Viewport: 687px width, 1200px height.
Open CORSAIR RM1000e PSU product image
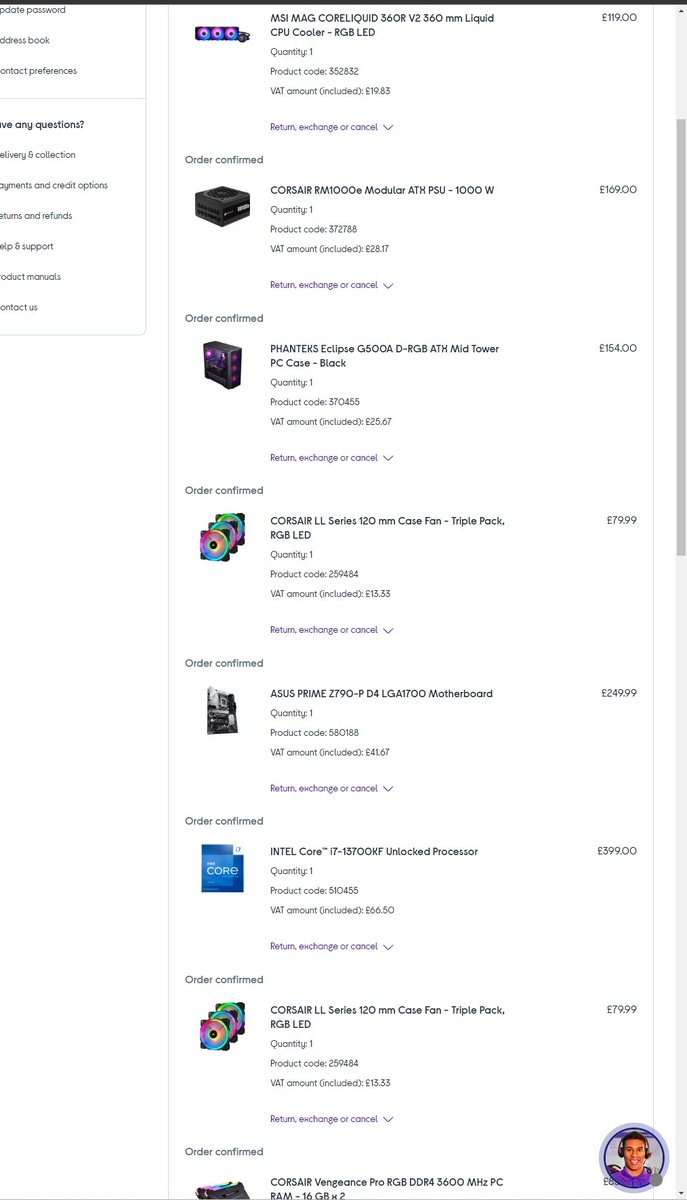click(x=222, y=206)
